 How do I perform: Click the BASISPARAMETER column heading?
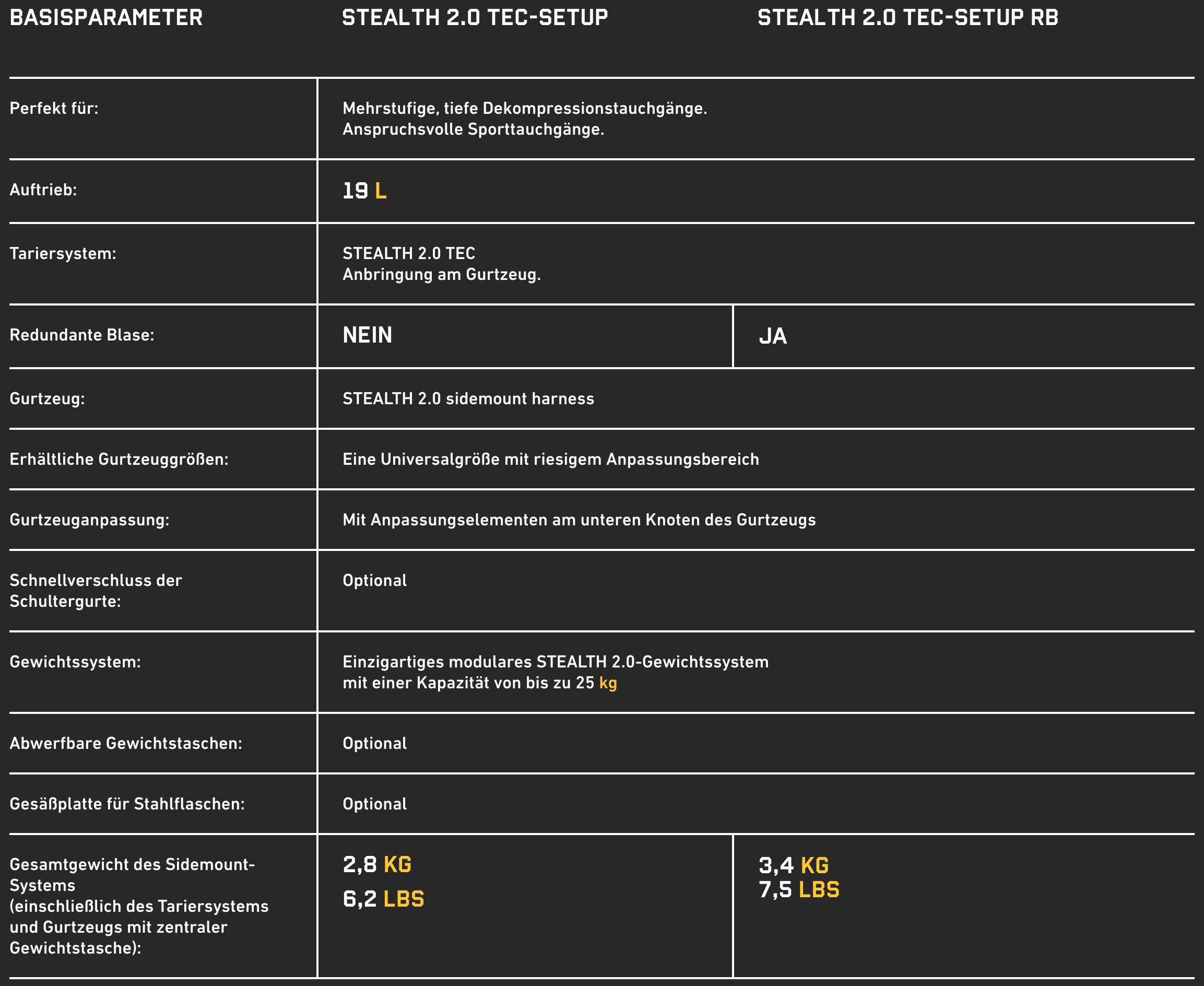(x=106, y=18)
